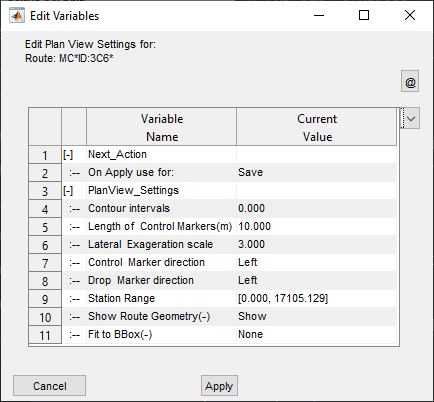
Task: Collapse the PlanView_Settings group
Action: point(68,191)
